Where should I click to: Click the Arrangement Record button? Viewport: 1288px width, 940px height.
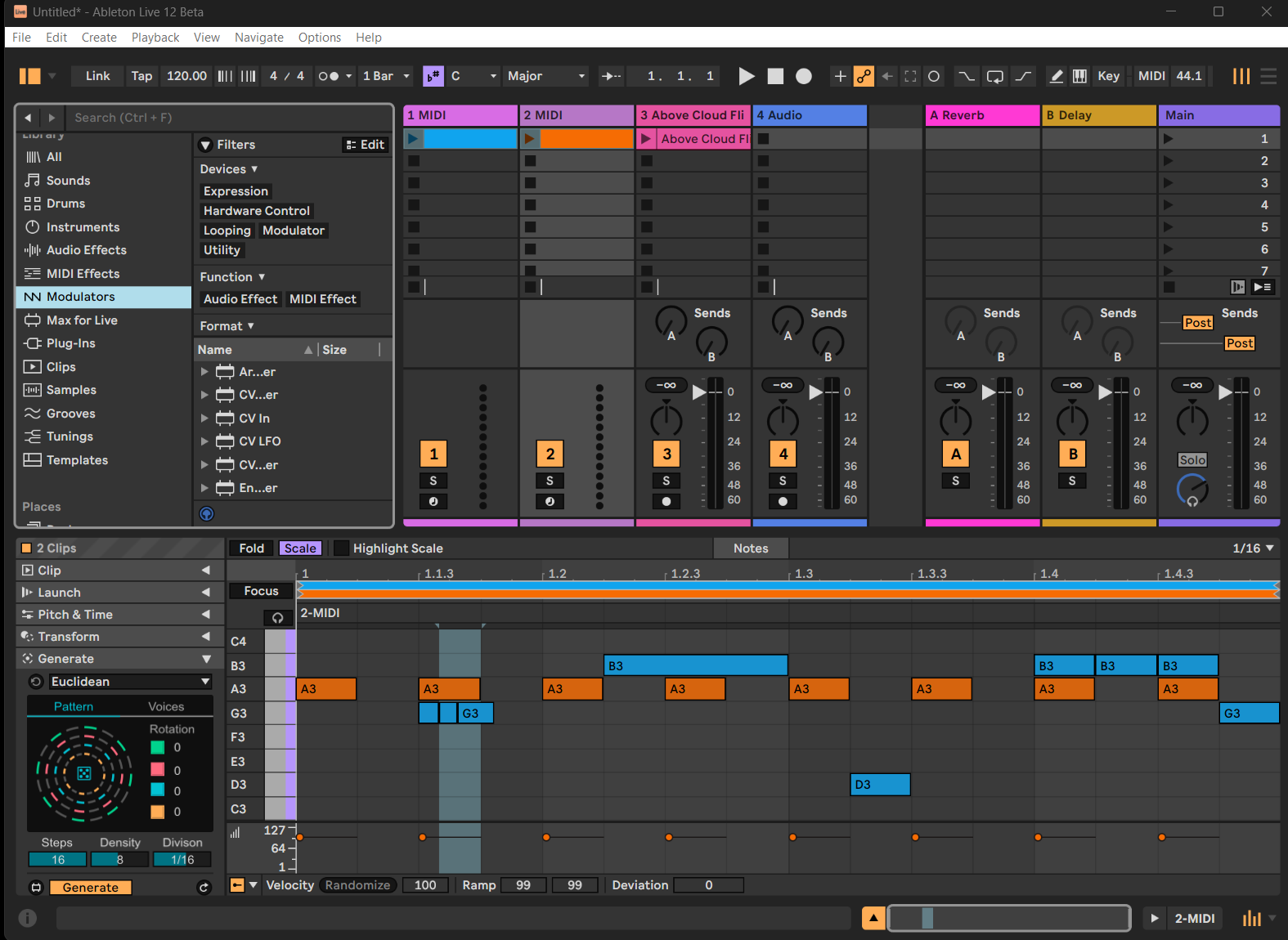tap(804, 76)
